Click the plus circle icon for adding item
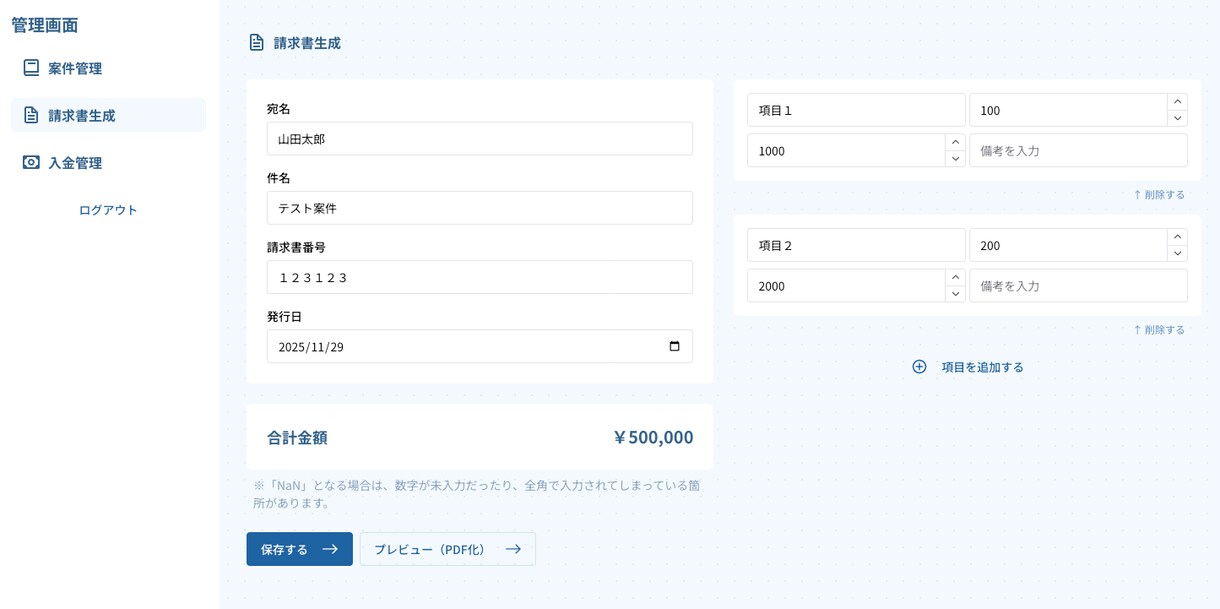The height and width of the screenshot is (609, 1220). tap(919, 367)
